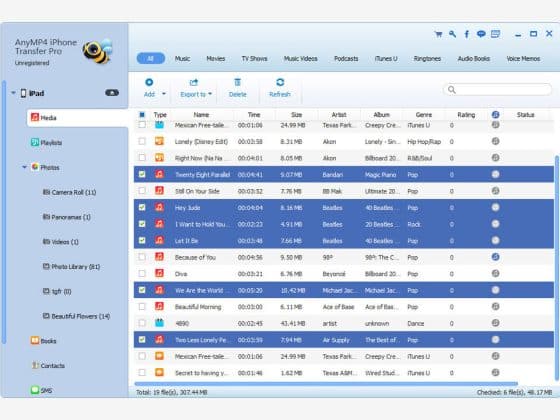Screen dimensions: 560x420
Task: Click the eject badge next to iPad
Action: tap(112, 93)
